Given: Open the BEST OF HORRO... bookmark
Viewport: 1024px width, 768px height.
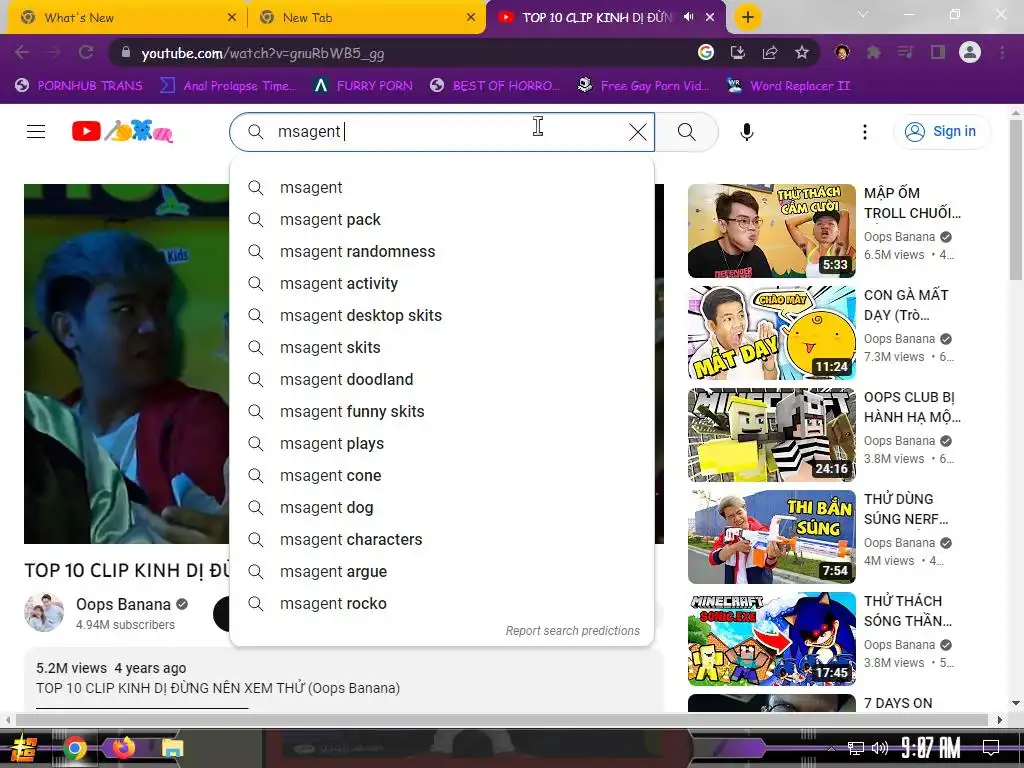Looking at the screenshot, I should tap(495, 86).
